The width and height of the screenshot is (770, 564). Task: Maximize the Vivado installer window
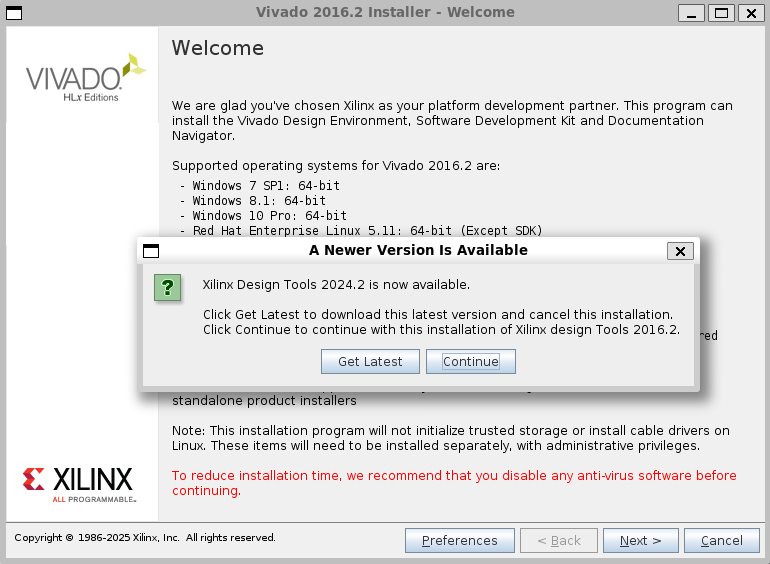[x=720, y=13]
